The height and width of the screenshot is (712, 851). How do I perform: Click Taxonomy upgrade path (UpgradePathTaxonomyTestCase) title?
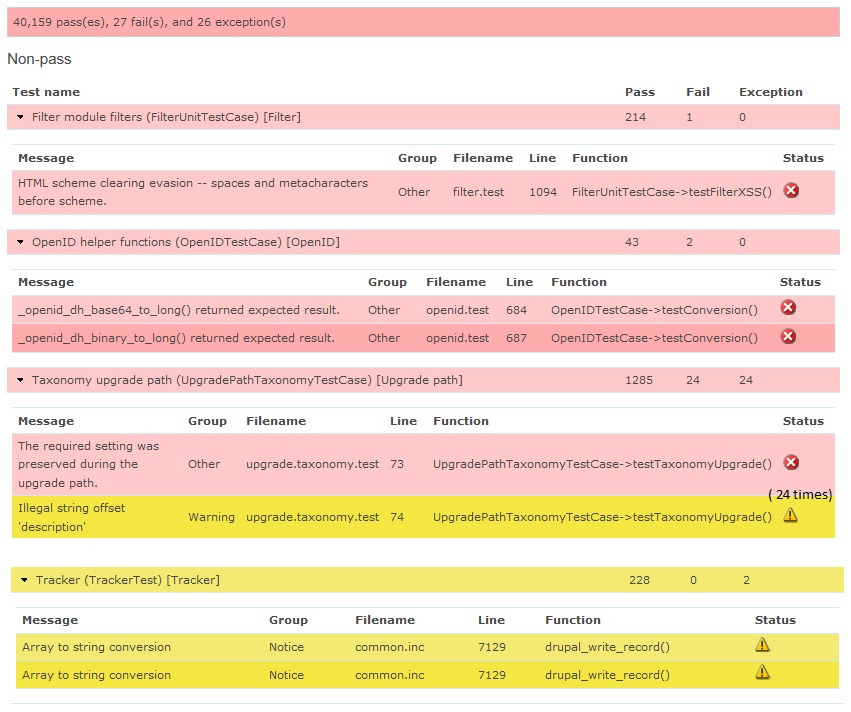pyautogui.click(x=247, y=380)
